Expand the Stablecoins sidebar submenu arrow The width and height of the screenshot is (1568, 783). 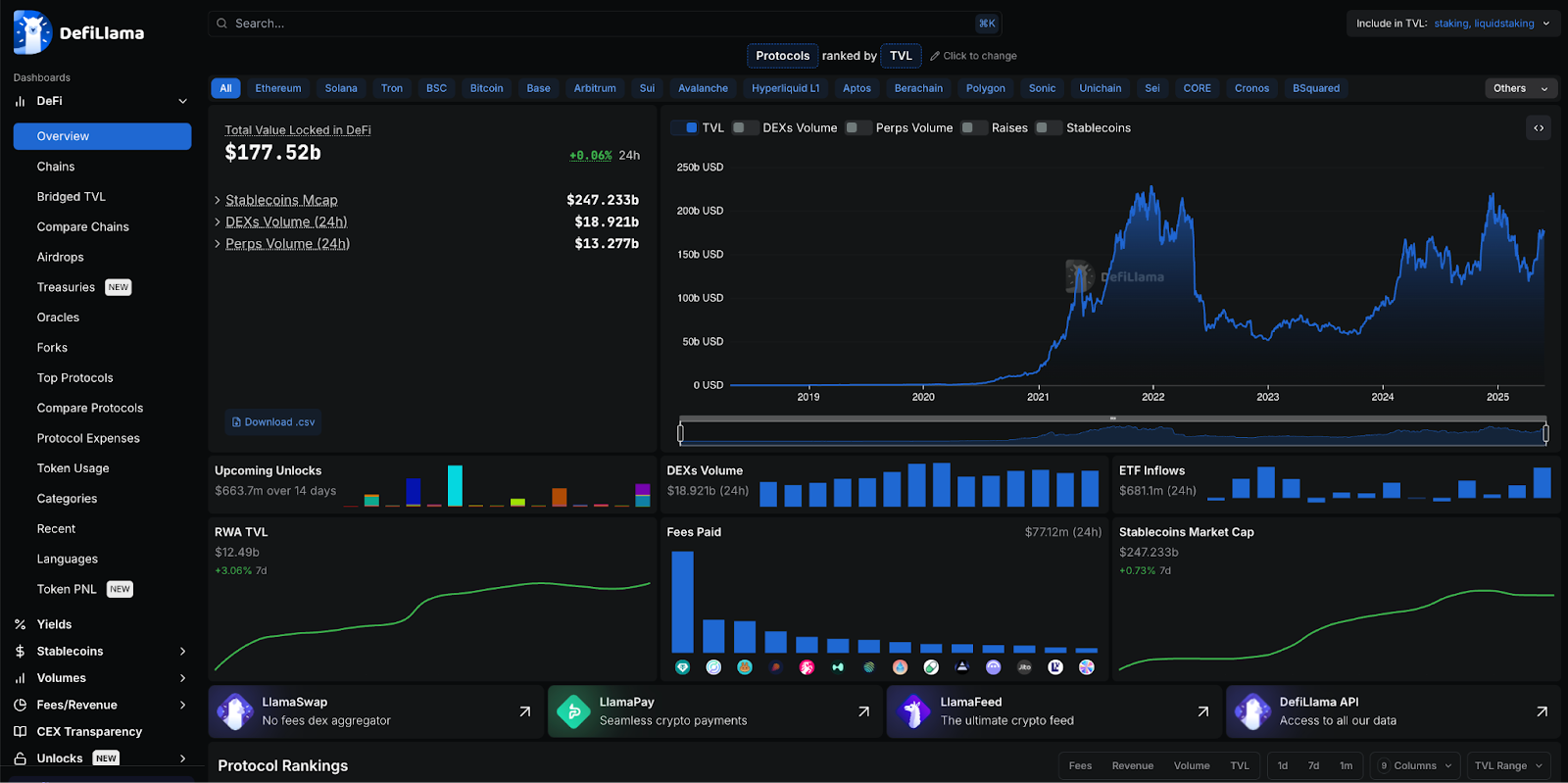pyautogui.click(x=182, y=651)
